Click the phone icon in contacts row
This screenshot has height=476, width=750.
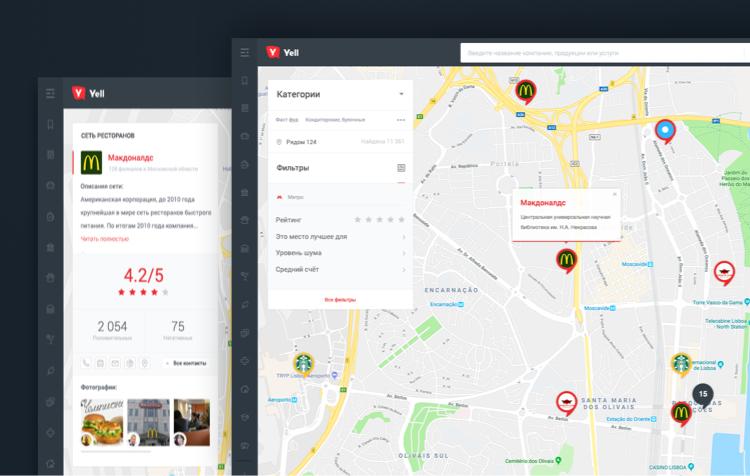point(87,363)
